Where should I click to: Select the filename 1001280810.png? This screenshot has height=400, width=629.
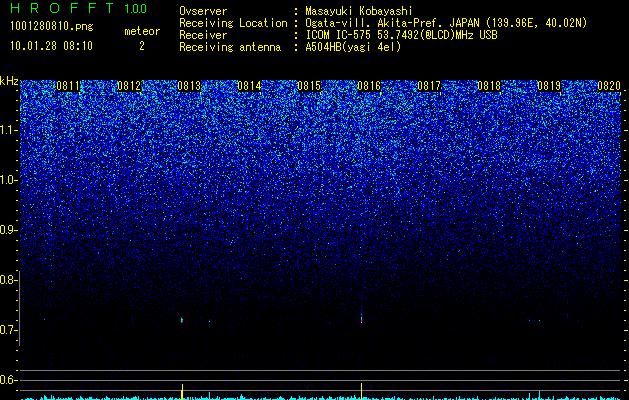tap(52, 27)
